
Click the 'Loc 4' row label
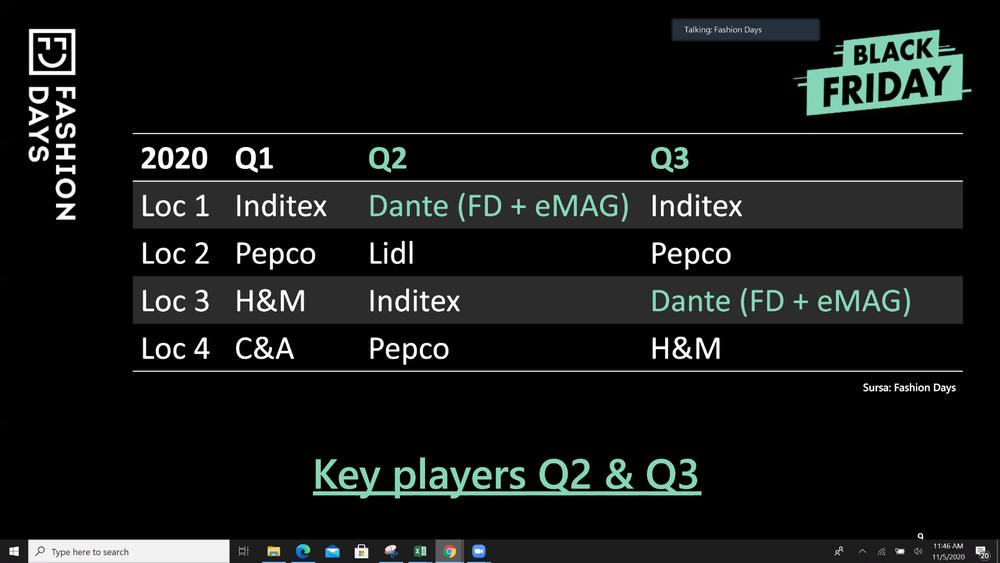(175, 349)
